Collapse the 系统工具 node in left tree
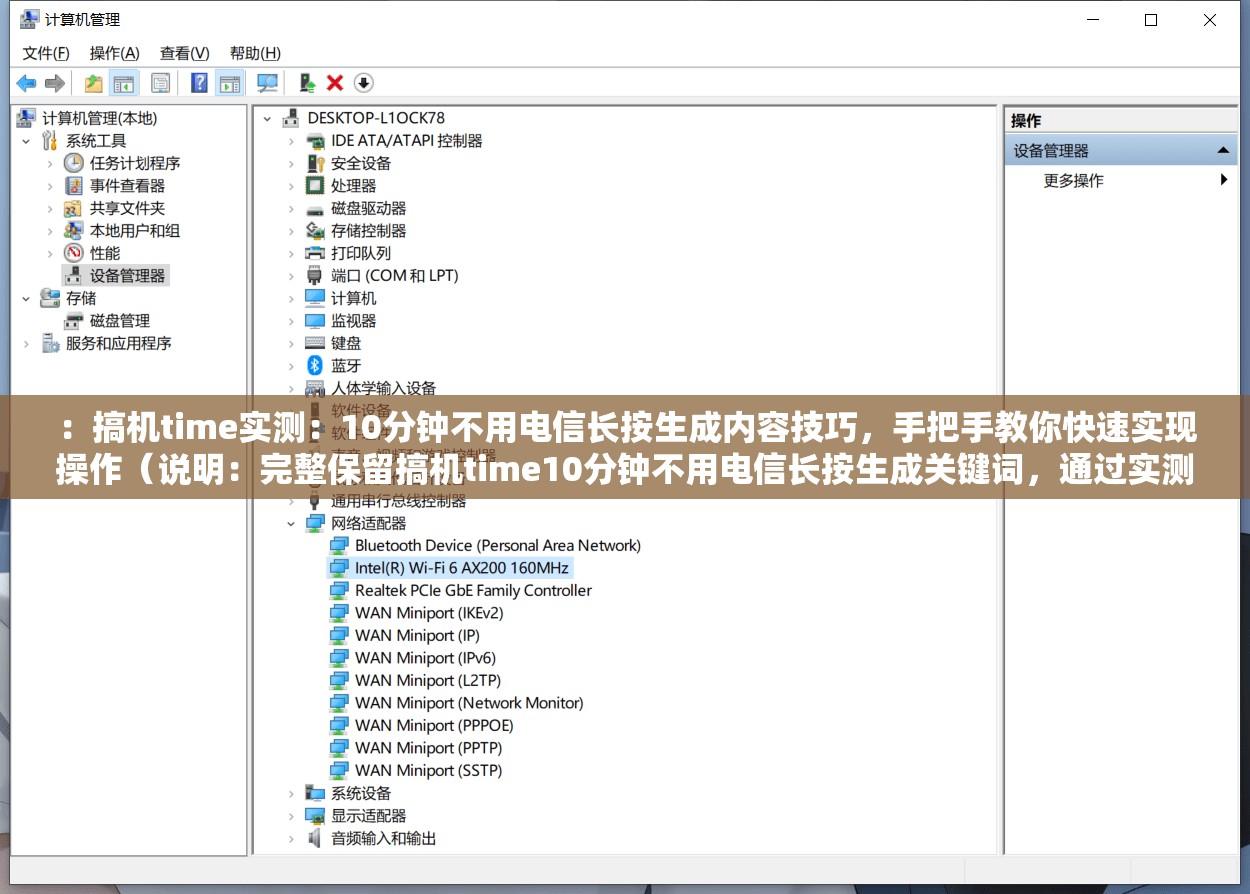 [26, 141]
